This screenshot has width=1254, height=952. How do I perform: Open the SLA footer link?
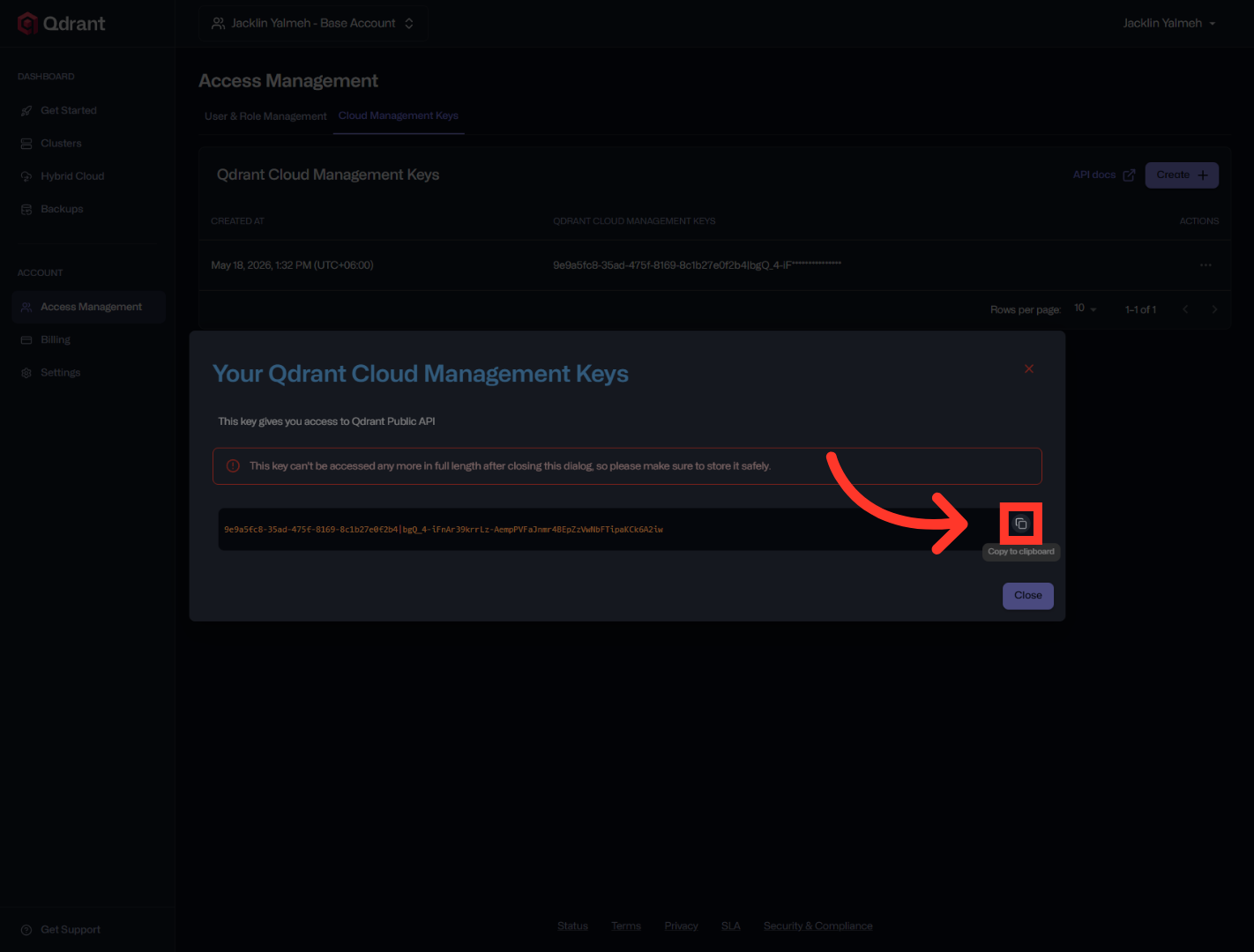[x=731, y=926]
